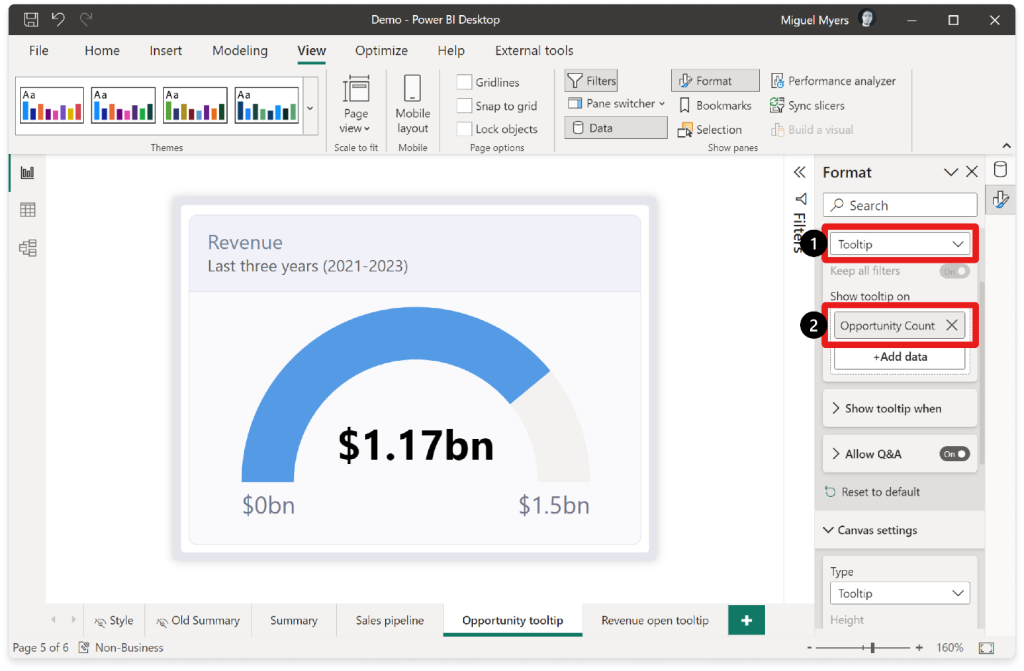Screen dimensions: 1024x671
Task: Open the File menu
Action: point(39,50)
